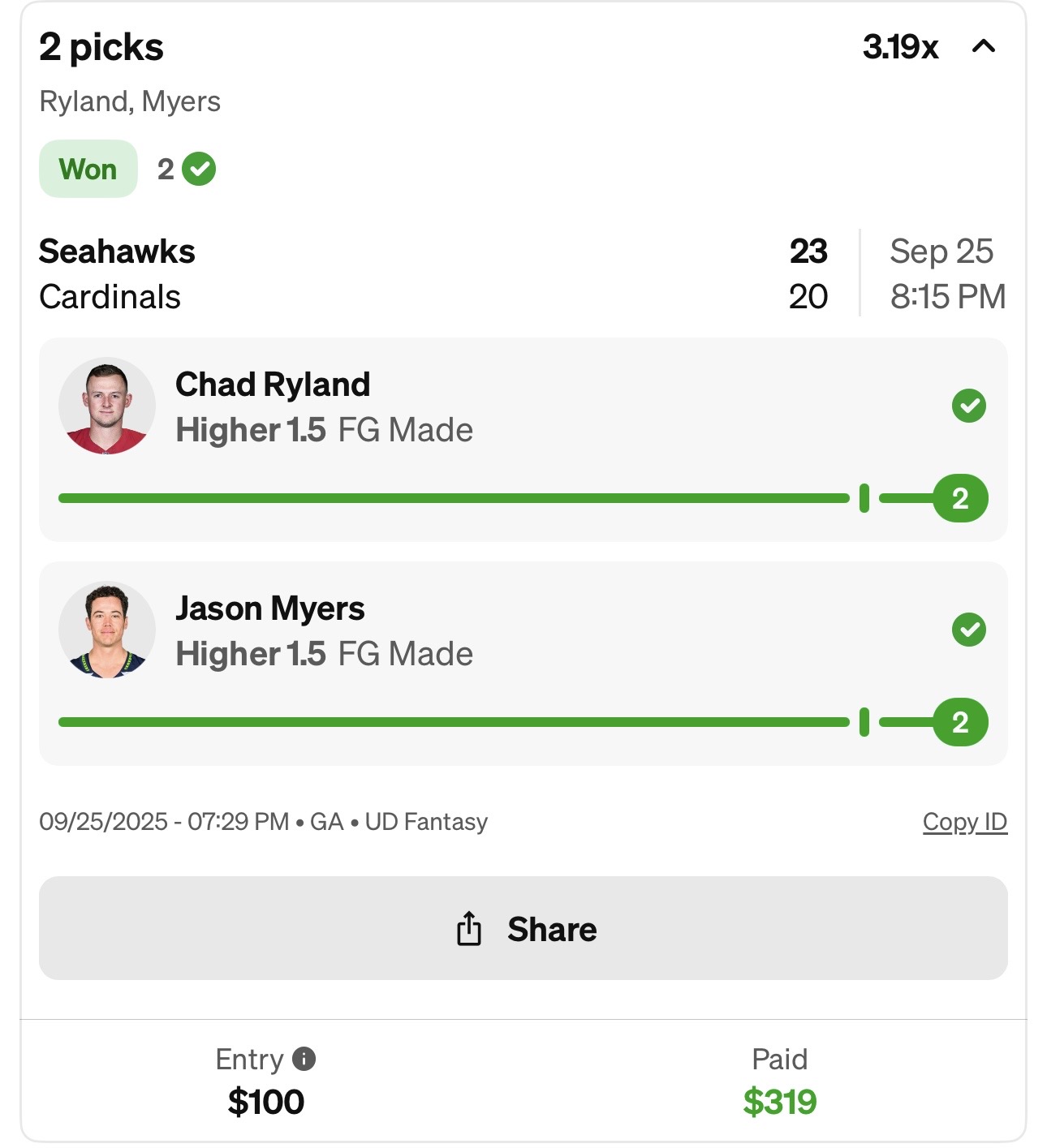1047x1148 pixels.
Task: Click the checkmark beside the Won count
Action: (x=199, y=170)
